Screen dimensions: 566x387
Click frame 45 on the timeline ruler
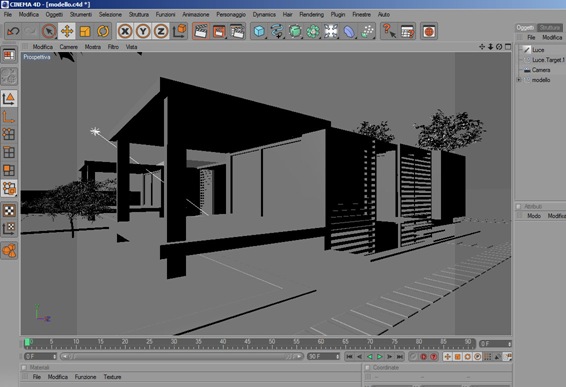point(247,342)
